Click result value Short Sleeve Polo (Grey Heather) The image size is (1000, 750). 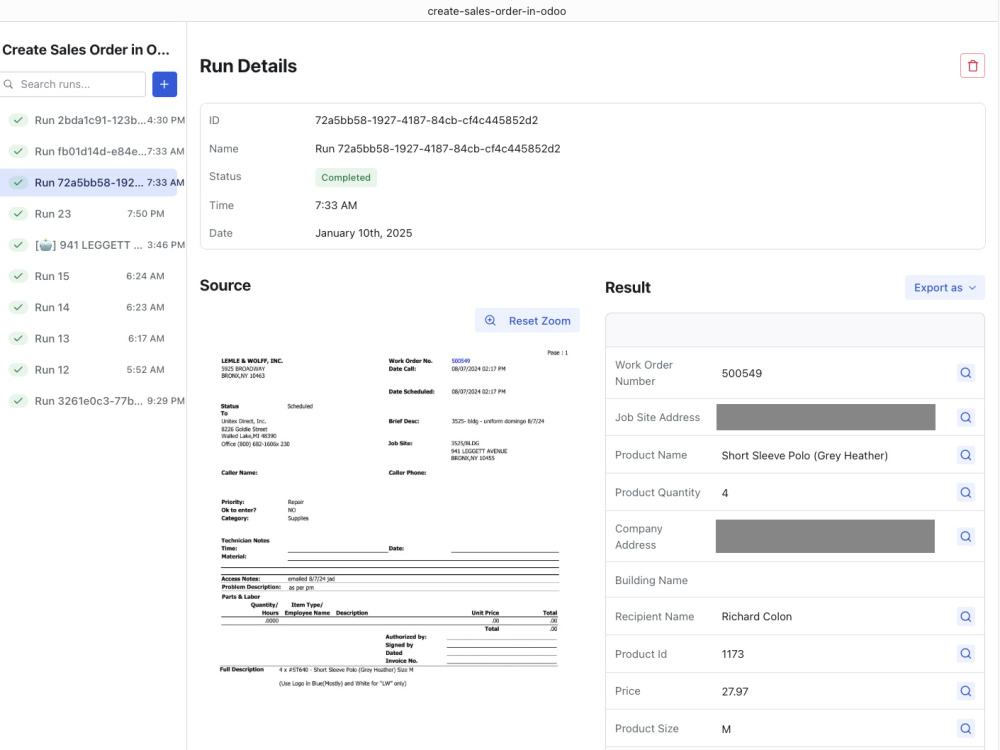[804, 455]
